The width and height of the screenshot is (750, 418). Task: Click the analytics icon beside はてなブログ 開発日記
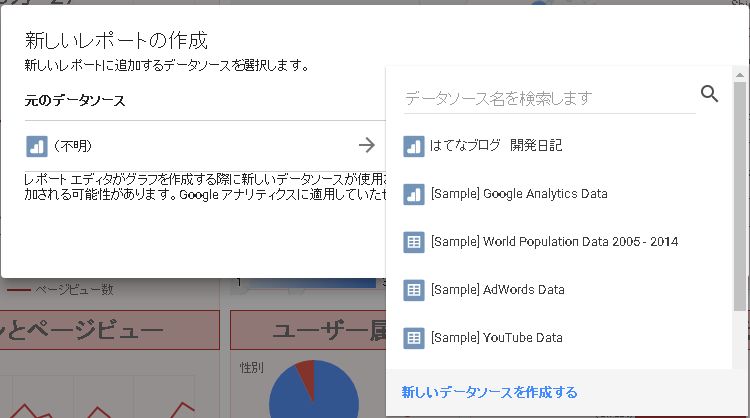click(414, 146)
